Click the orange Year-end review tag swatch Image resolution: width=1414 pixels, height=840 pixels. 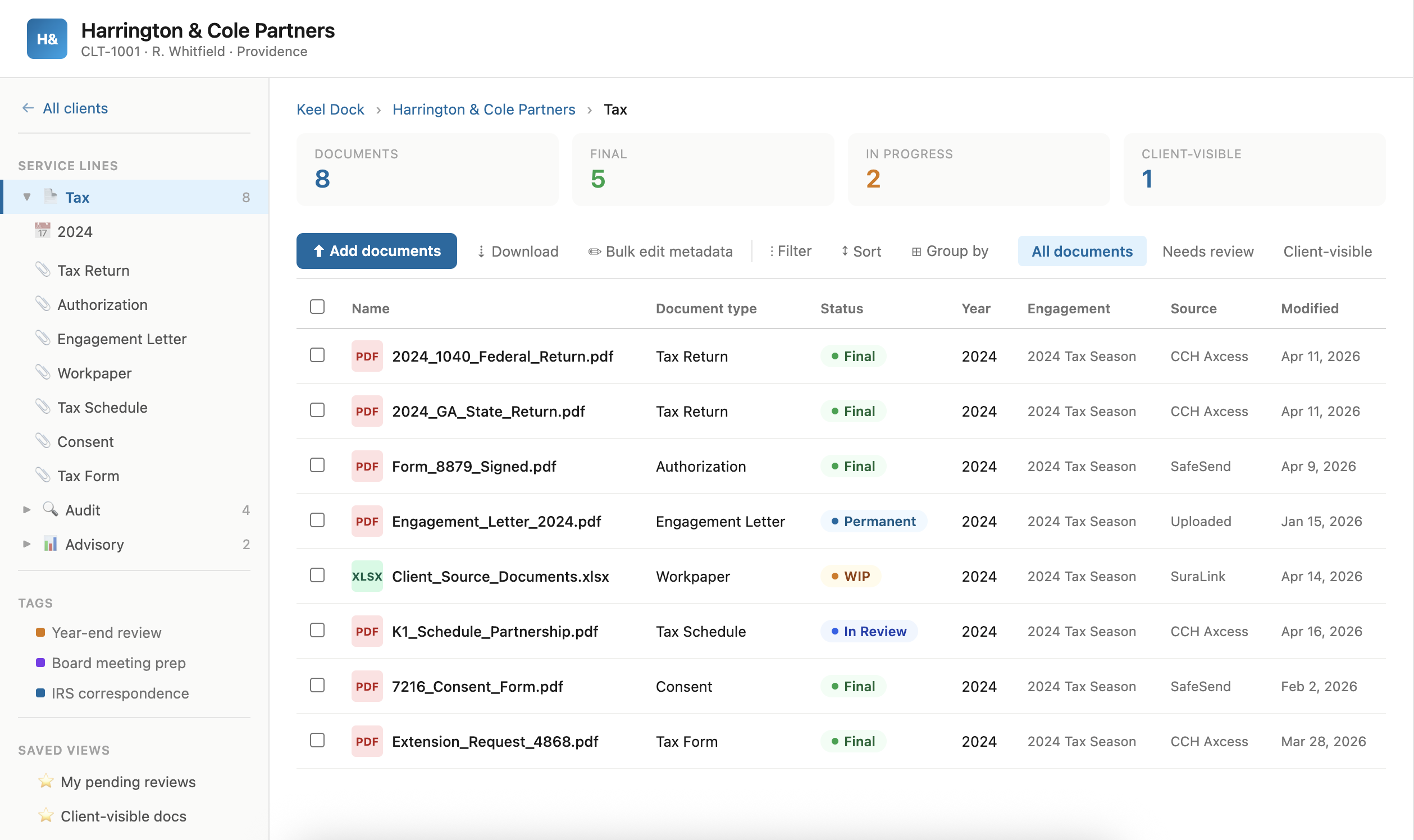pyautogui.click(x=40, y=632)
